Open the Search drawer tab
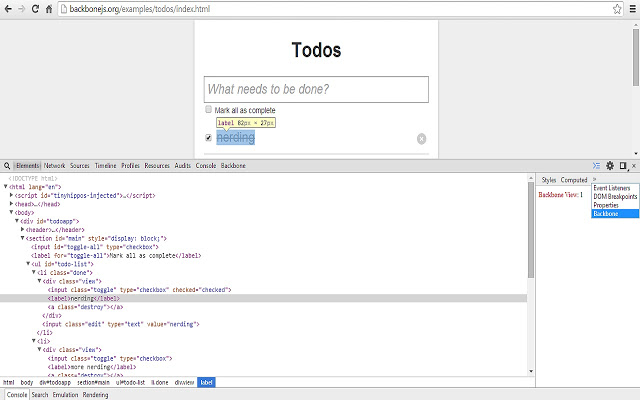The image size is (640, 400). pyautogui.click(x=40, y=395)
